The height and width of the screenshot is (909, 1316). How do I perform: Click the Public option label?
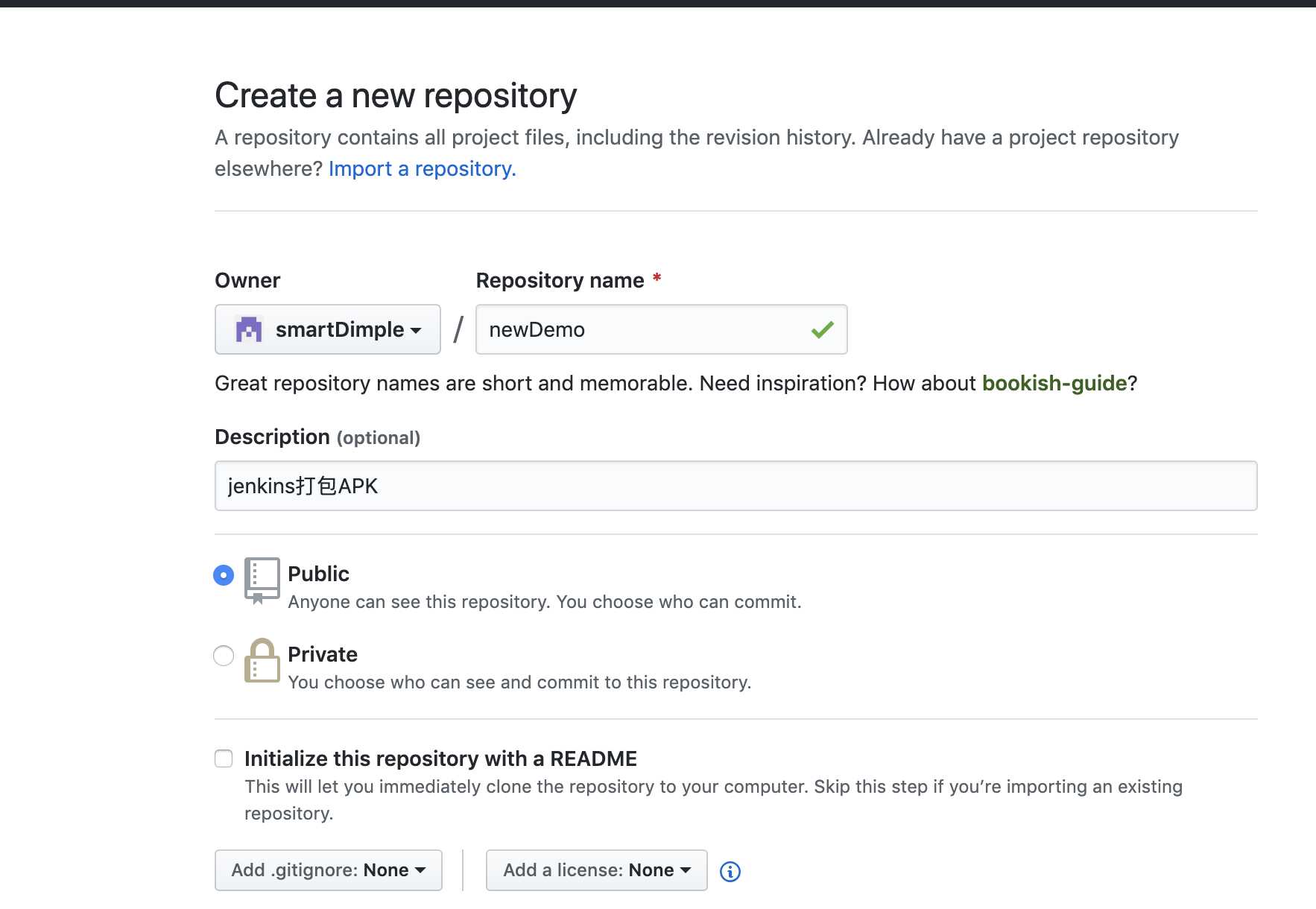click(x=318, y=574)
